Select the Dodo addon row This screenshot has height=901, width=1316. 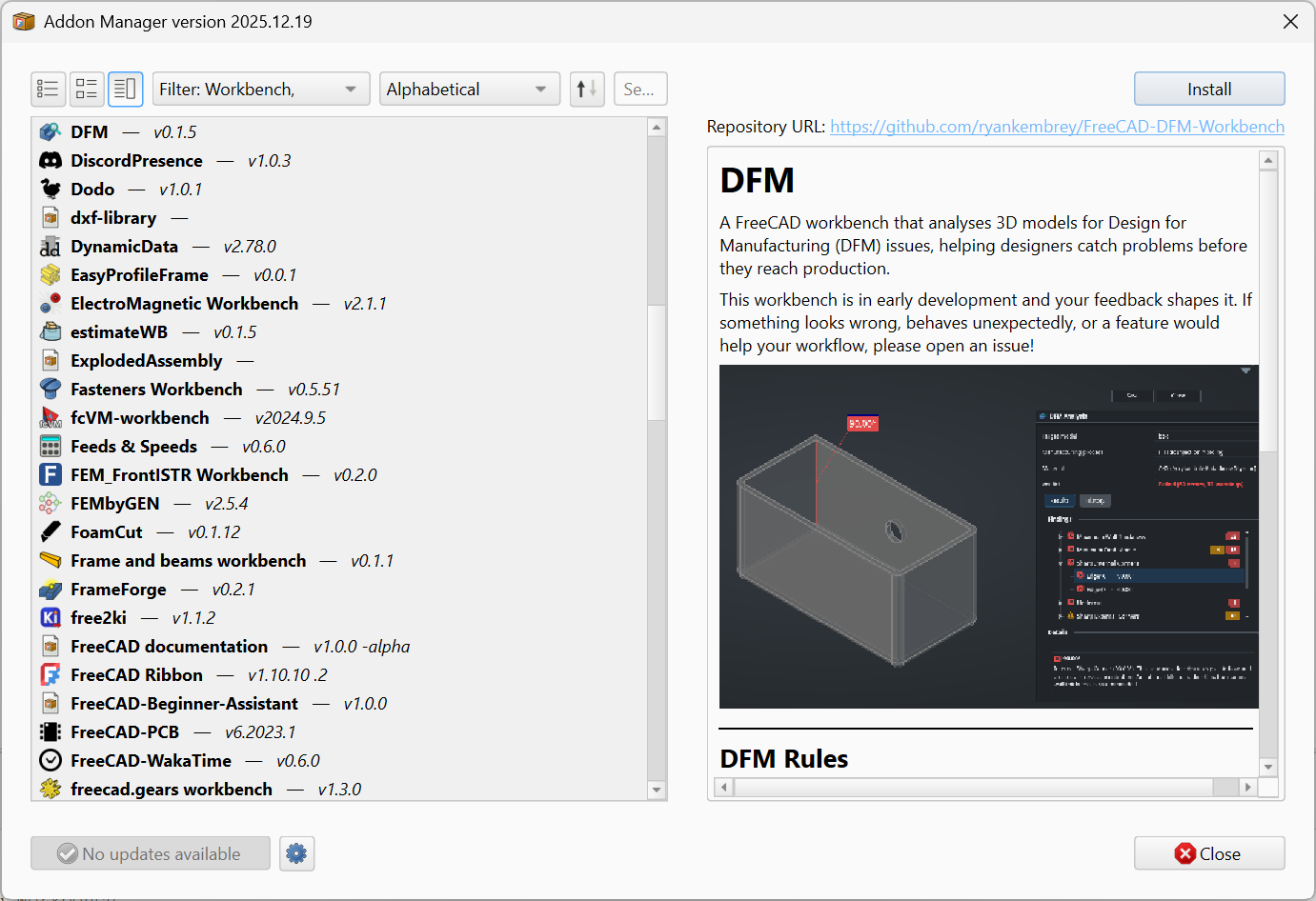coord(339,189)
